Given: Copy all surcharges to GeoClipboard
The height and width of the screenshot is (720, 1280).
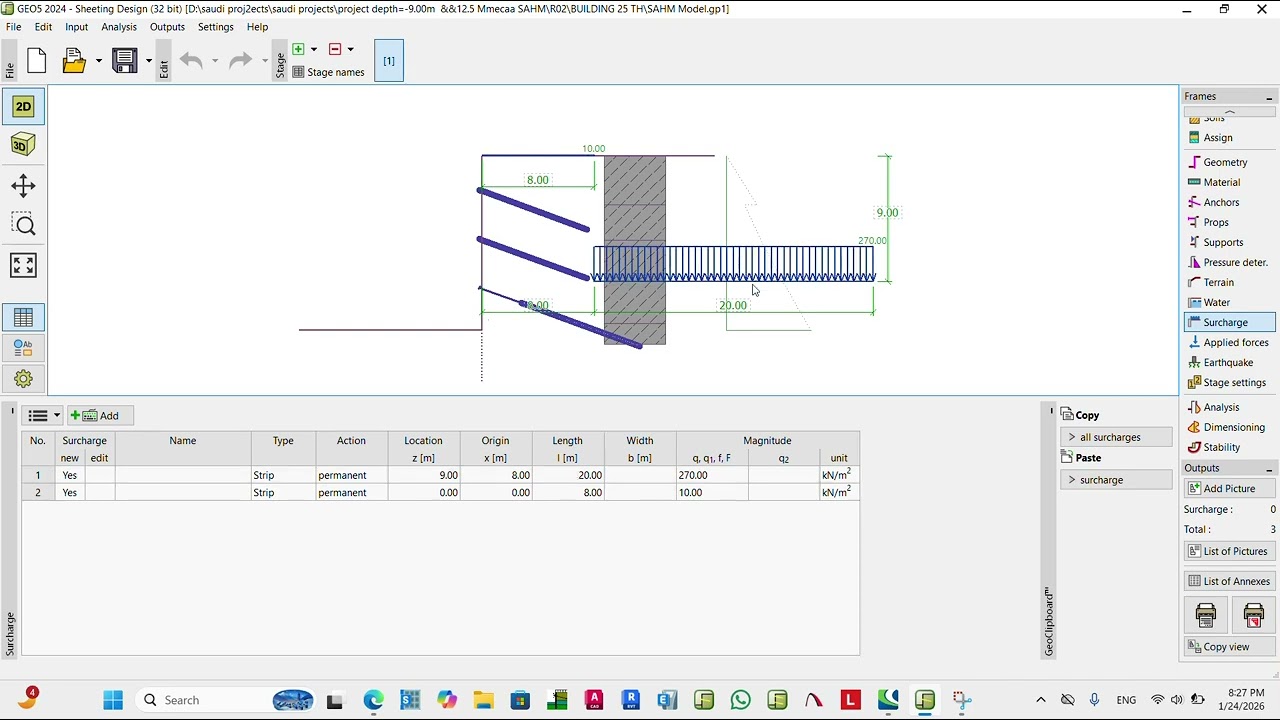Looking at the screenshot, I should (1116, 437).
